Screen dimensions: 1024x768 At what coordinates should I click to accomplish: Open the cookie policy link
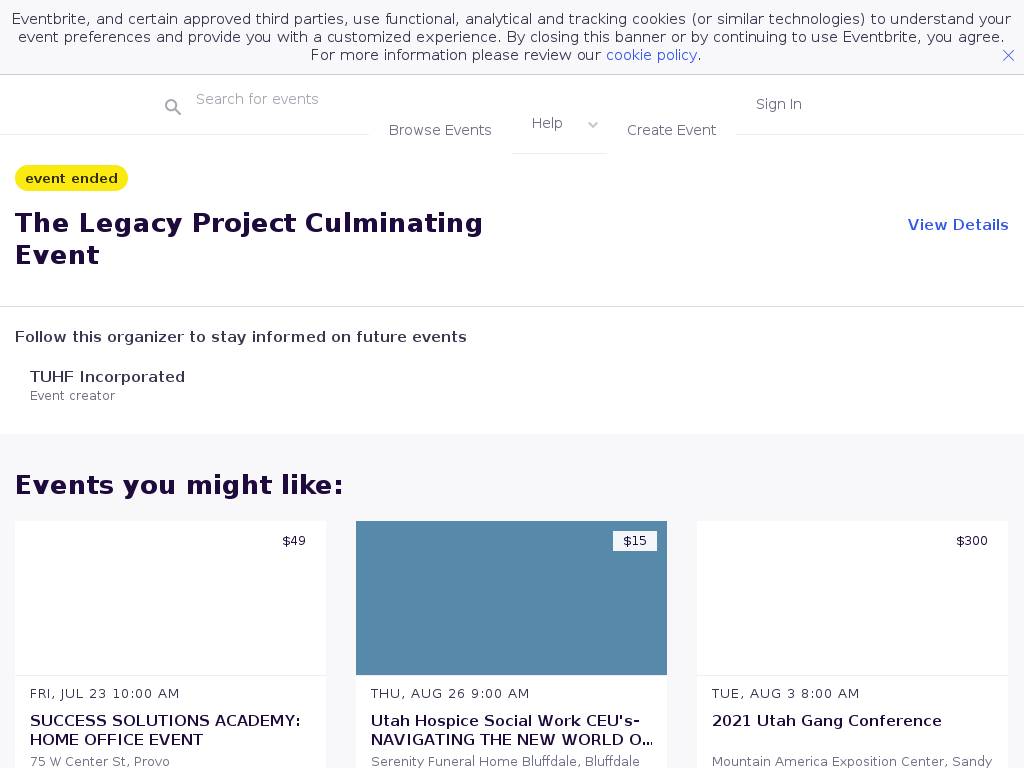pyautogui.click(x=651, y=55)
